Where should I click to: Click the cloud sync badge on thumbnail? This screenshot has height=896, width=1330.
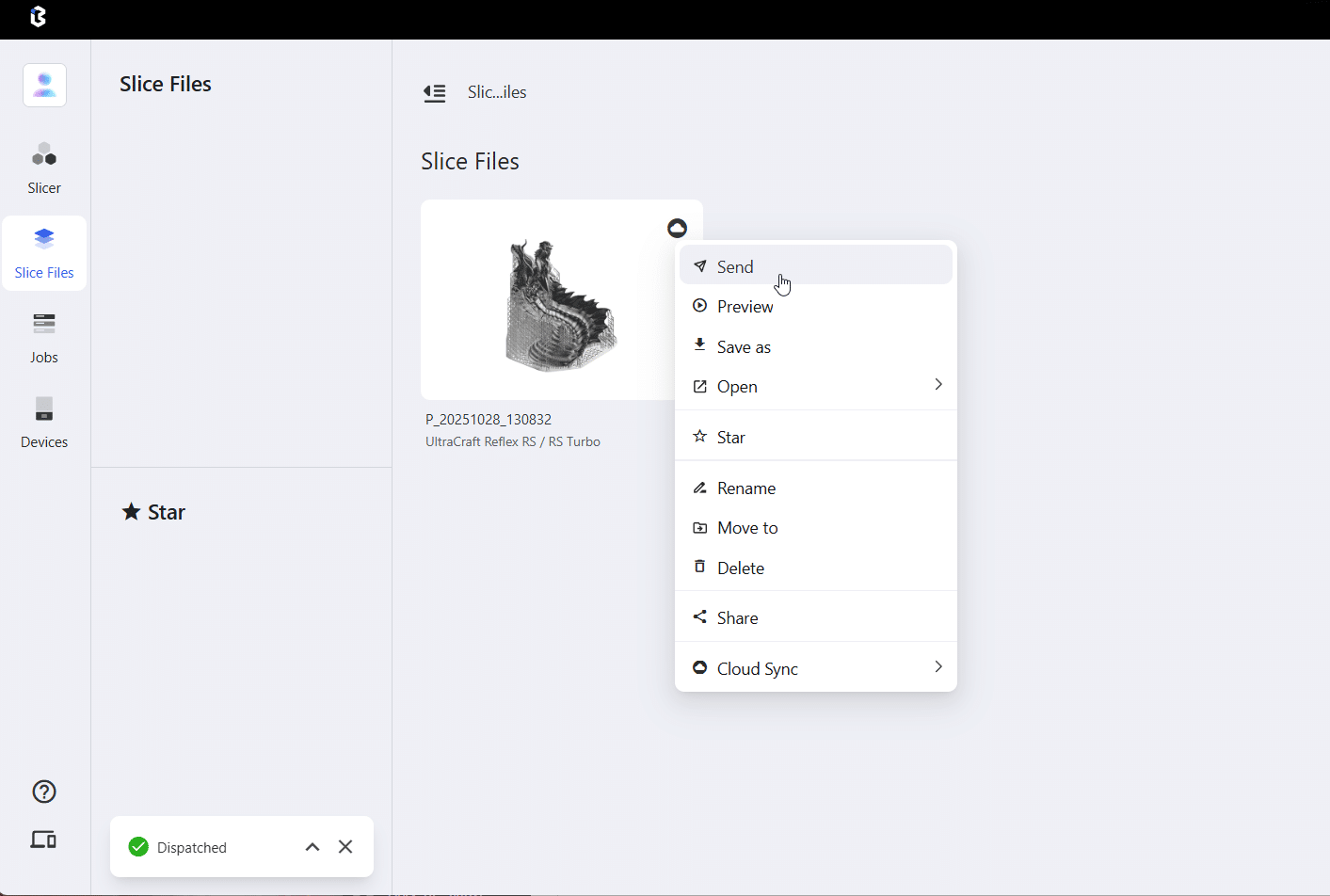(x=677, y=228)
